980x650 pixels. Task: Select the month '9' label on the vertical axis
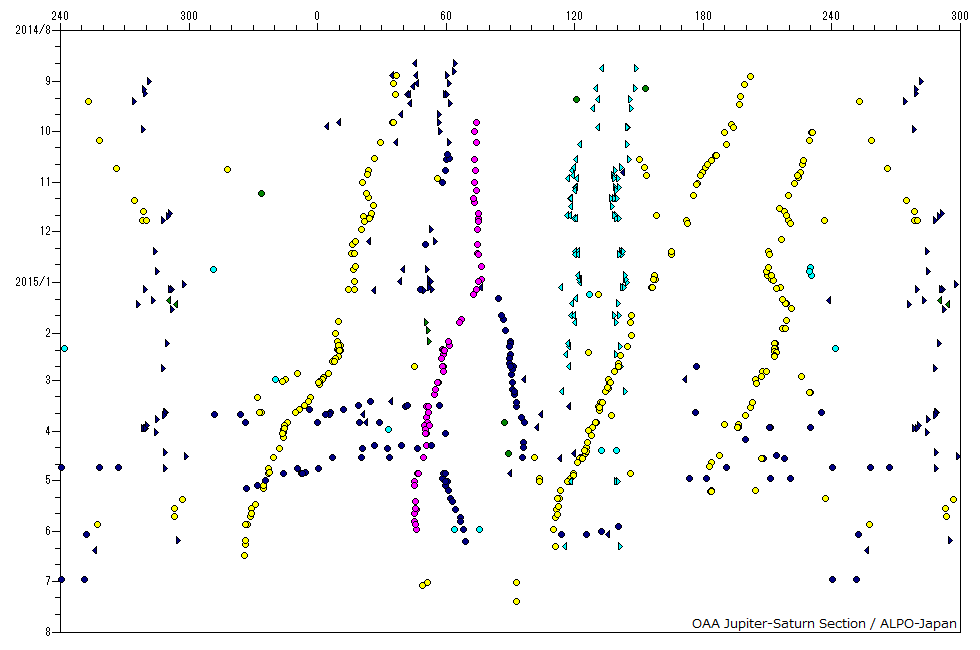click(48, 81)
